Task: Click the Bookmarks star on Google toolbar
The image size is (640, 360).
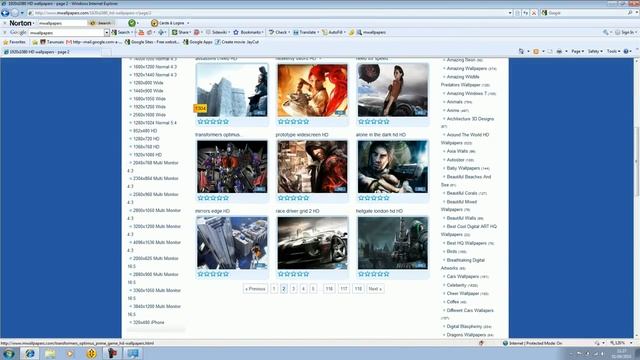Action: tap(236, 32)
